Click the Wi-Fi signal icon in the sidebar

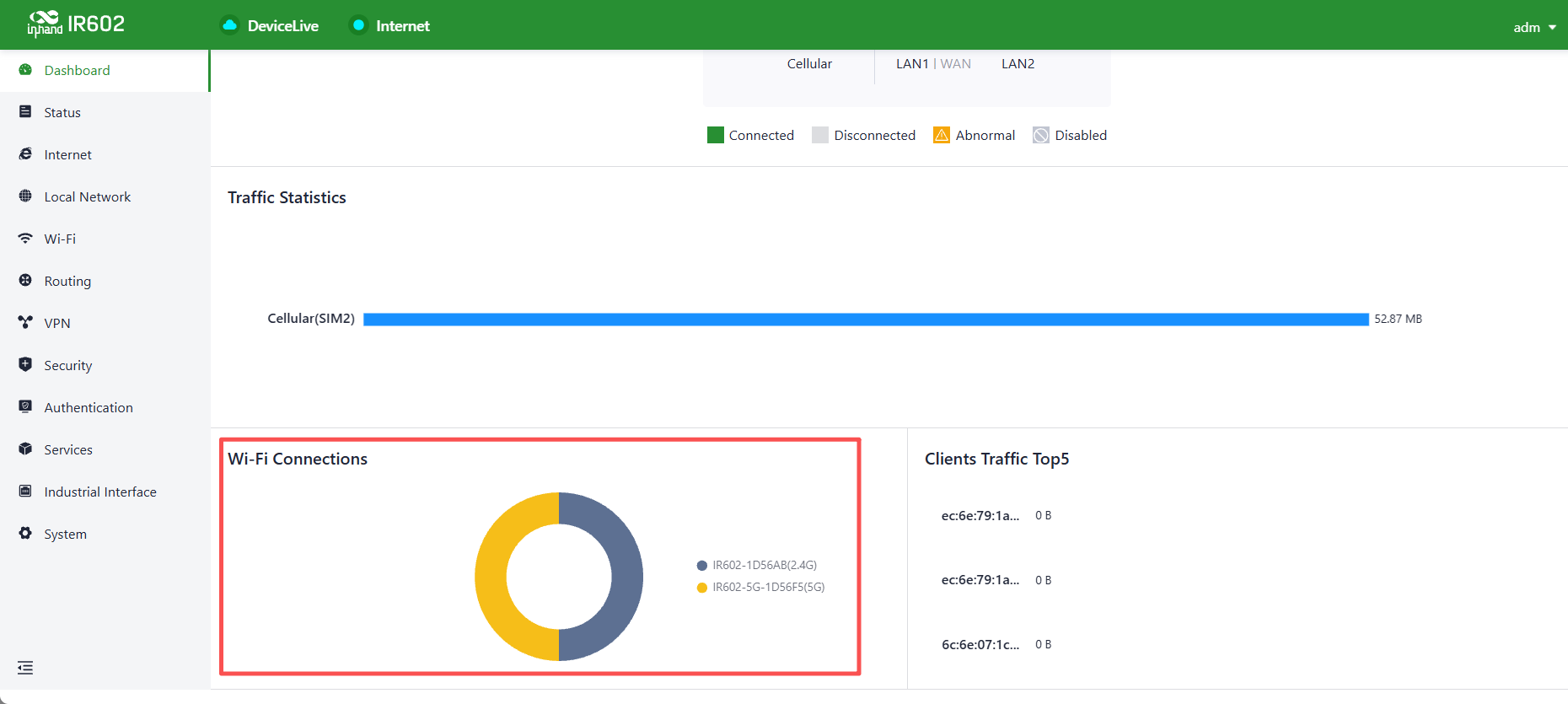pos(25,238)
